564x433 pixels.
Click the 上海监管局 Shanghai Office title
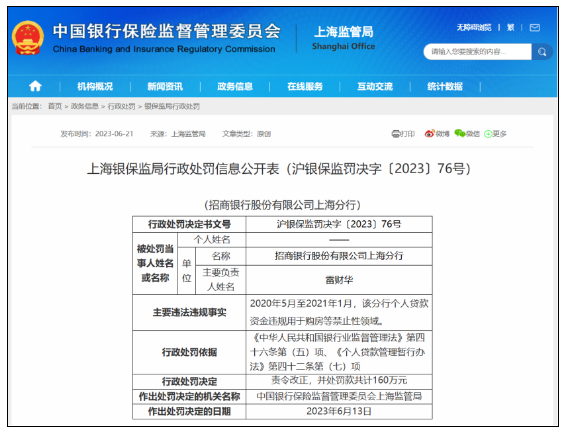[x=344, y=38]
